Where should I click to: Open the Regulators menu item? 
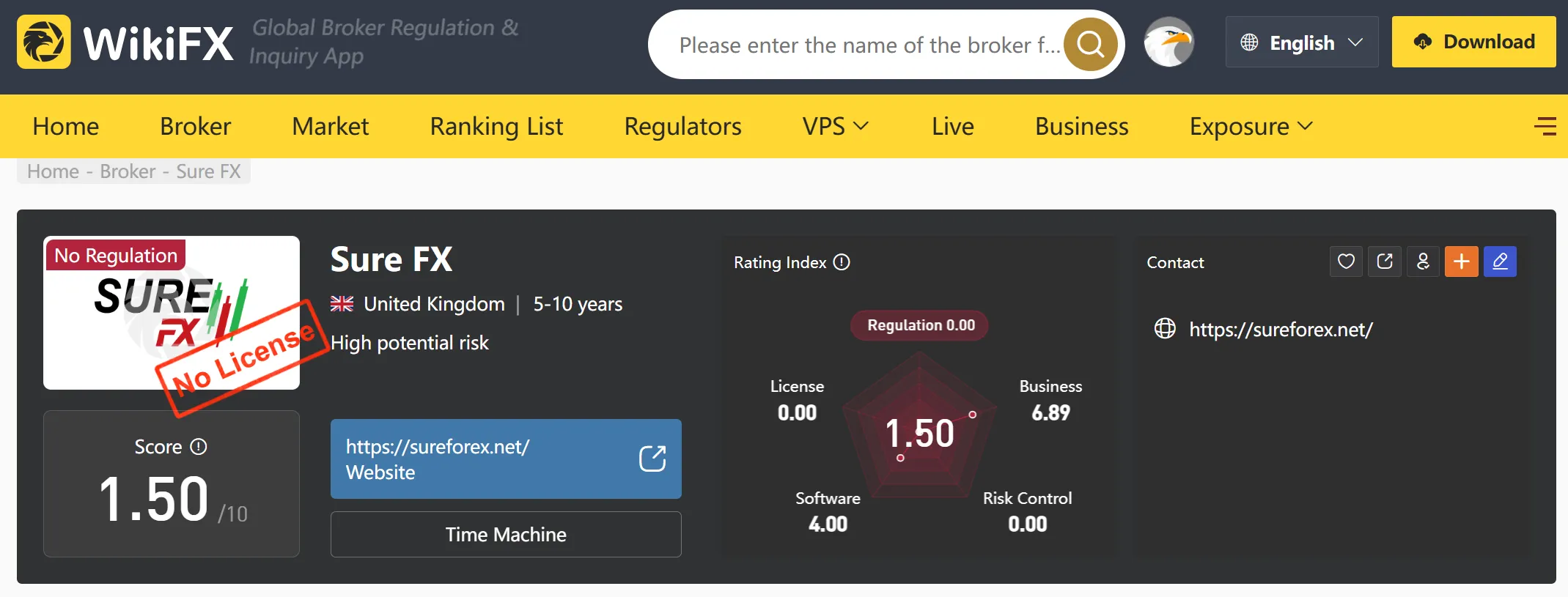click(682, 126)
